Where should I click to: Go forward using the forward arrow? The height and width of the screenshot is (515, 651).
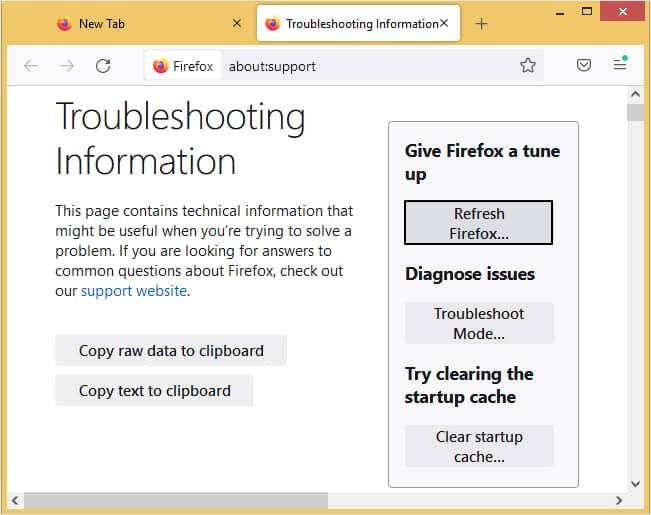pos(66,66)
